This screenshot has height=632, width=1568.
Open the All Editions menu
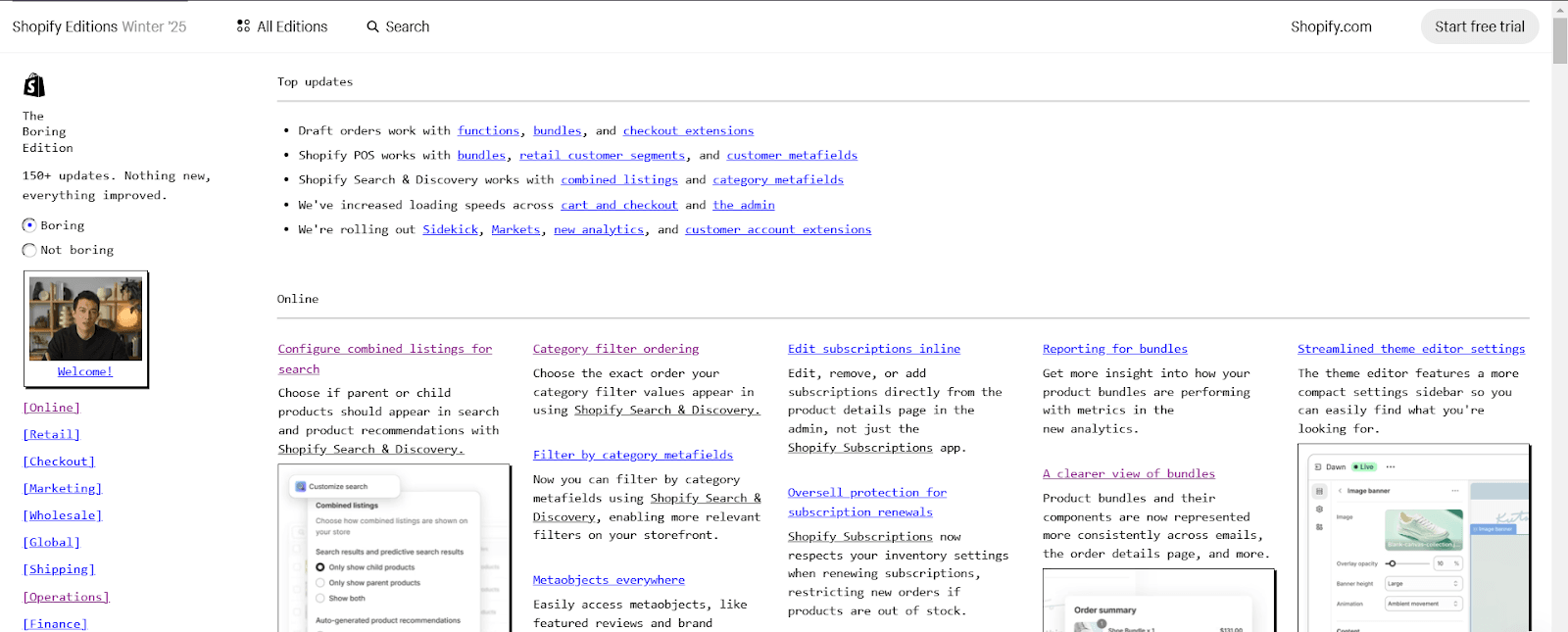[x=282, y=26]
